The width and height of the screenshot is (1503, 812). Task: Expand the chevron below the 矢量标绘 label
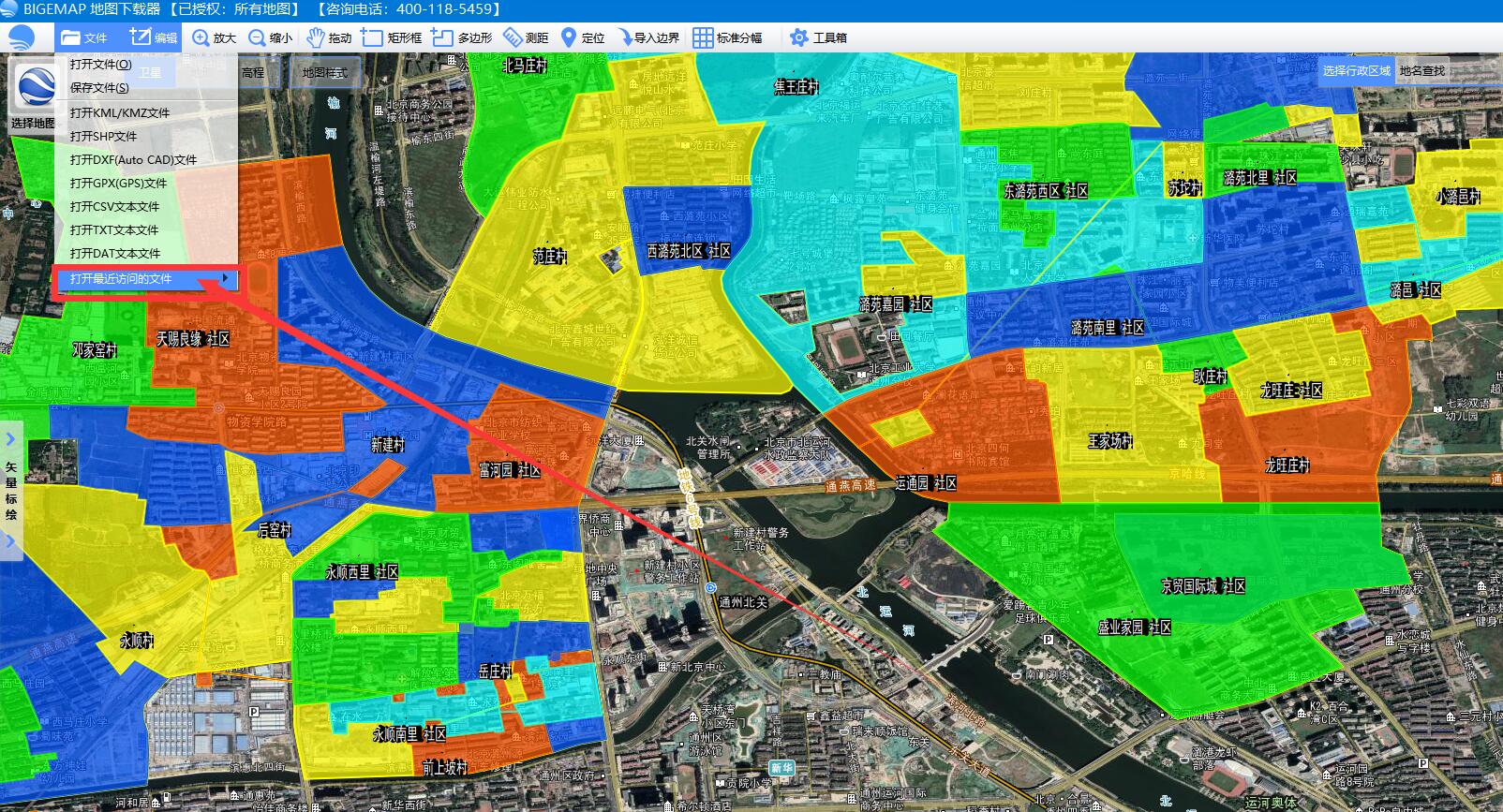11,542
